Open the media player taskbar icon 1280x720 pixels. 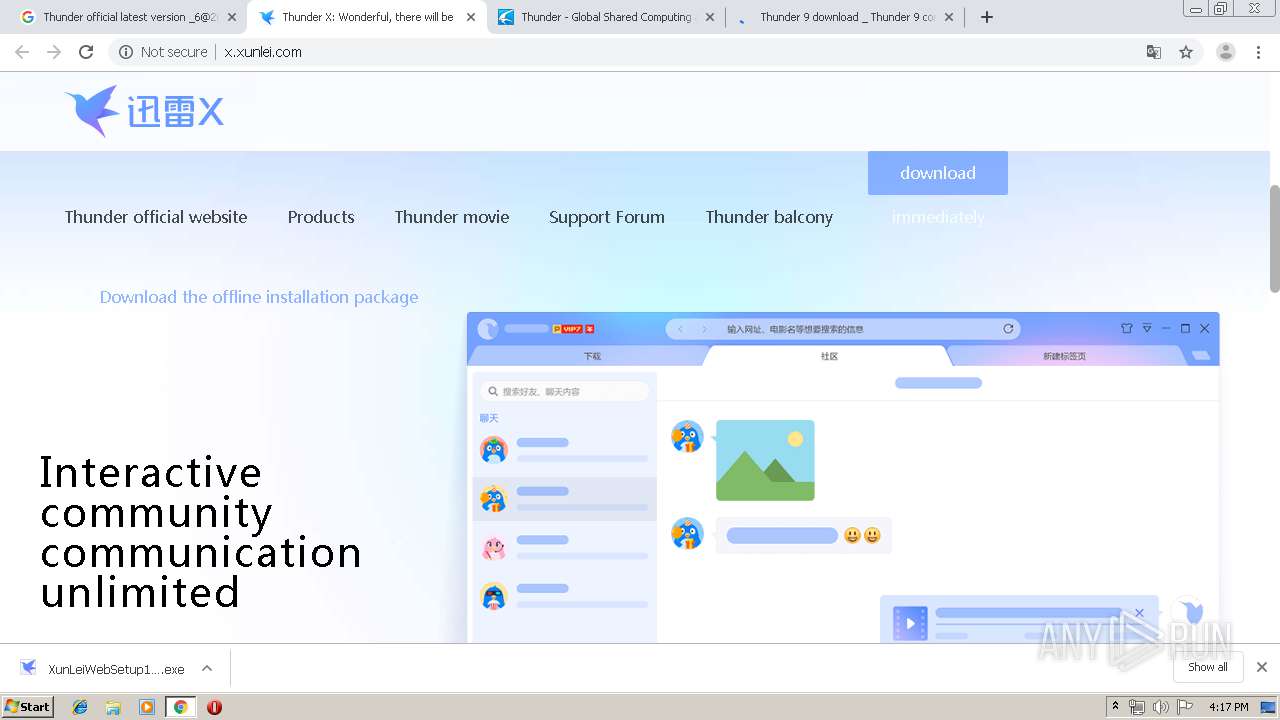click(x=147, y=707)
